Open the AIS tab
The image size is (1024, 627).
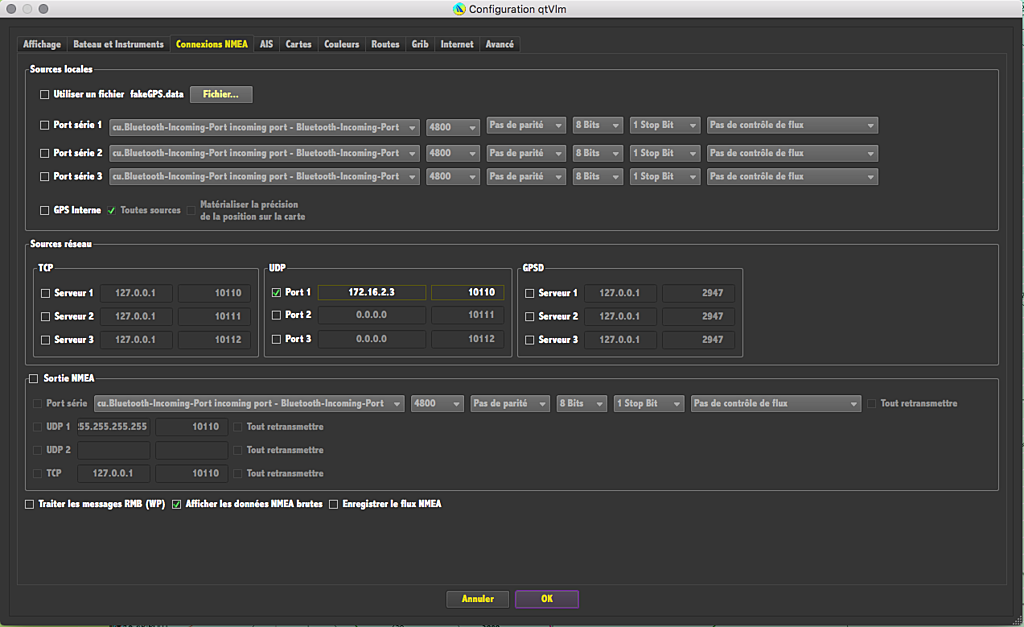266,44
